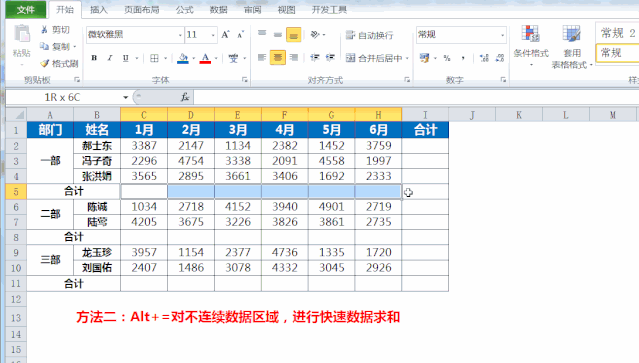The width and height of the screenshot is (639, 363).
Task: Toggle Bold formatting
Action: coord(94,58)
